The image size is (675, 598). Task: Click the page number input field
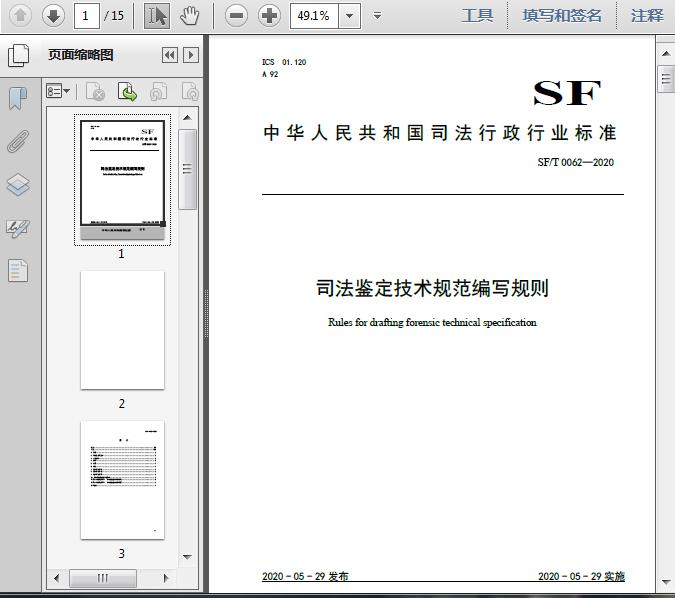88,15
